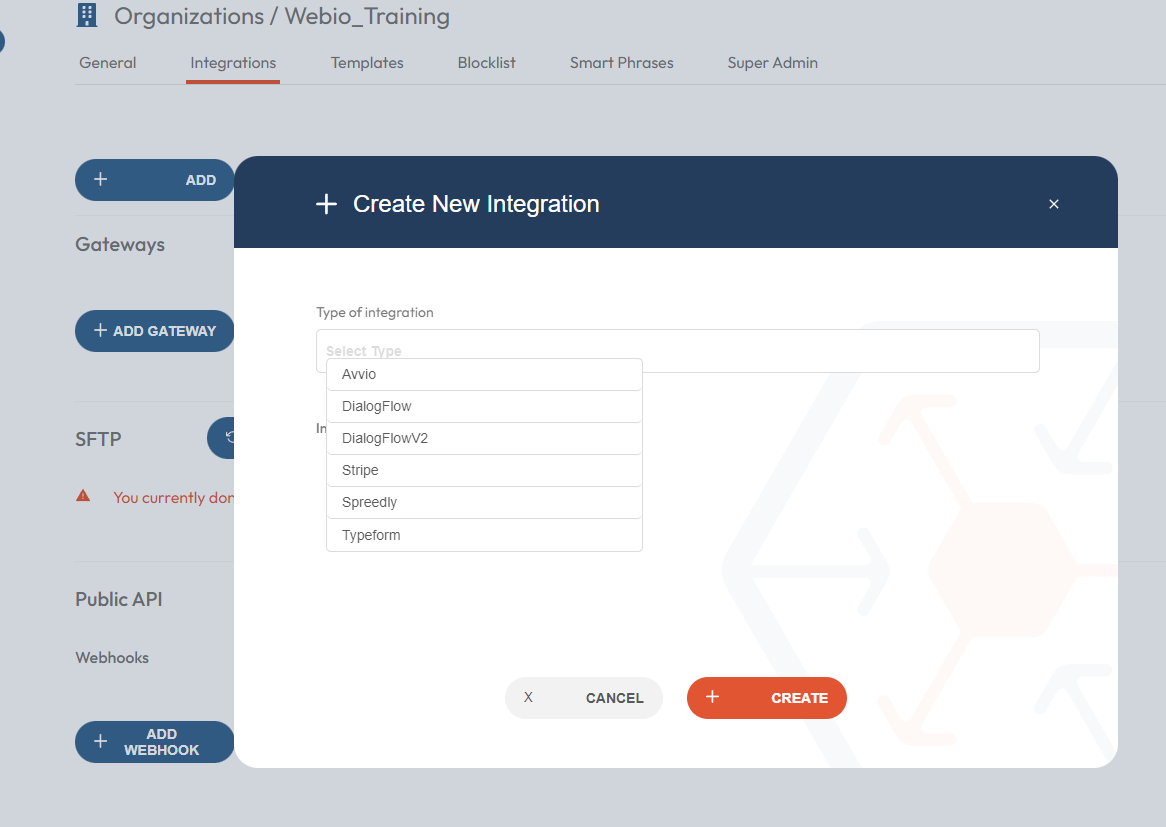Click the 'You currently don' warning text
1166x827 pixels.
coord(173,498)
